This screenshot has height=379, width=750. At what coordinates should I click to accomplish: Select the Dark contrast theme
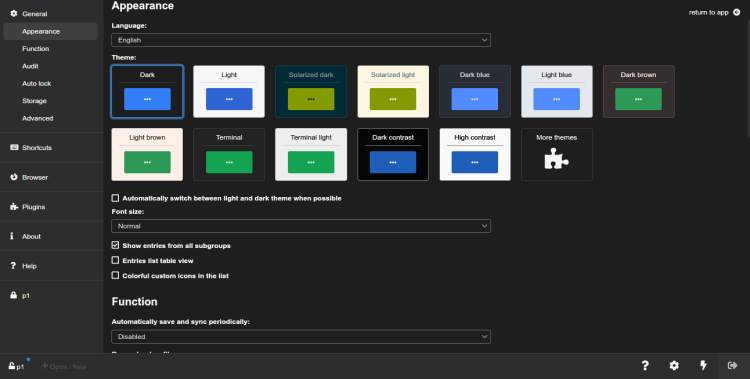tap(393, 154)
